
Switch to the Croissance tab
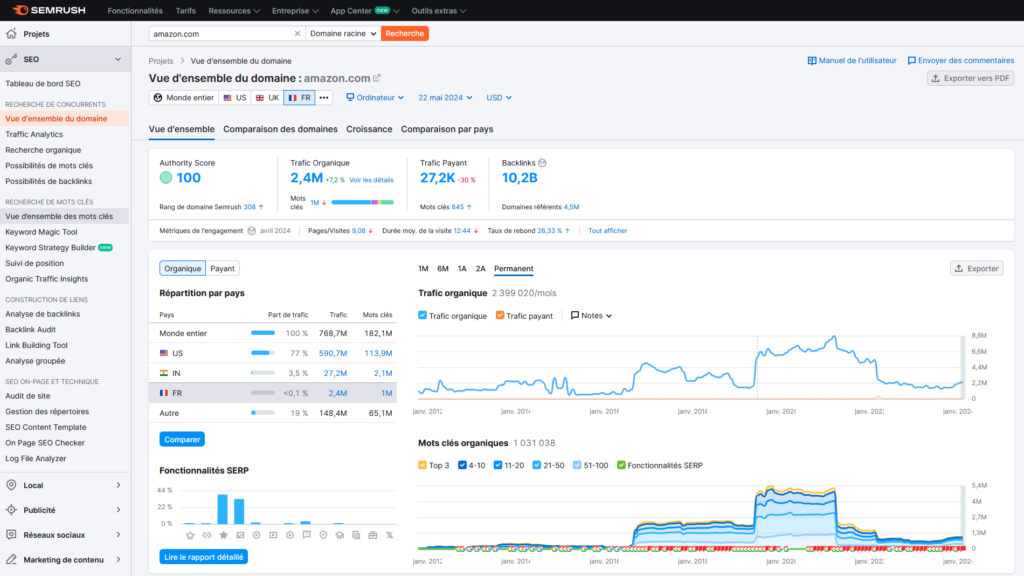(x=369, y=129)
